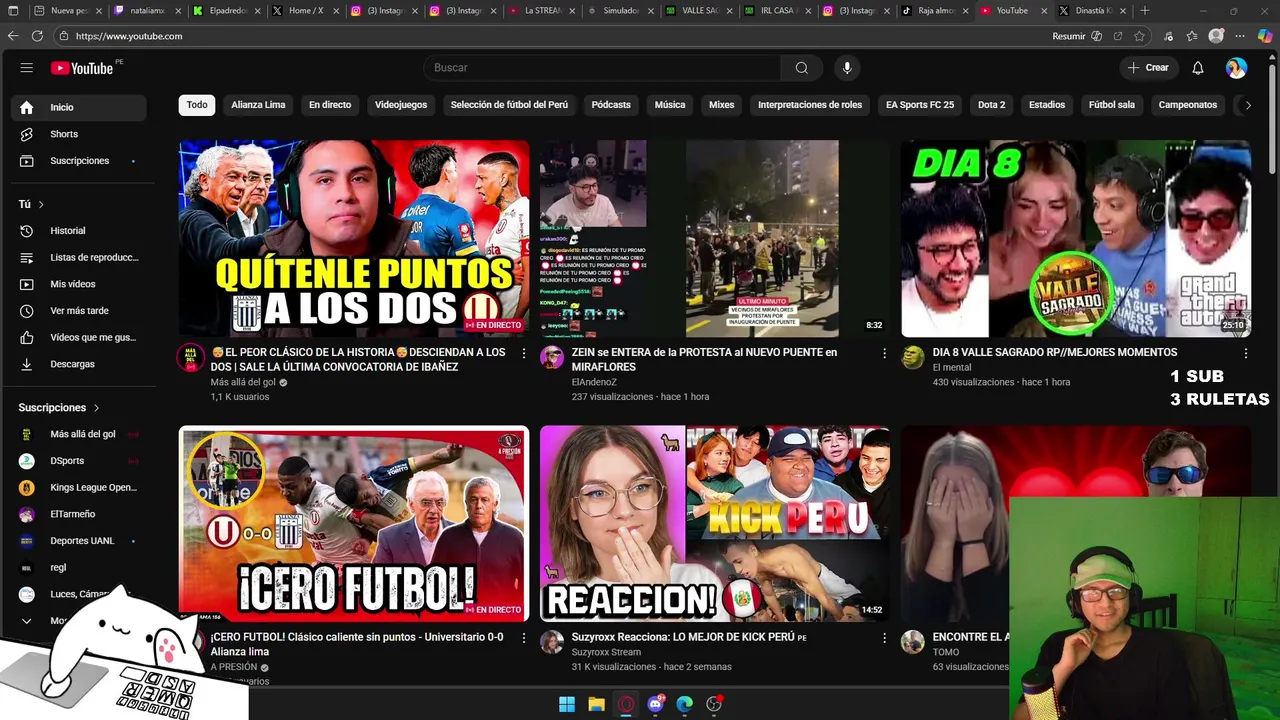Open a new browser tab with the plus button
The image size is (1280, 720).
point(1145,11)
